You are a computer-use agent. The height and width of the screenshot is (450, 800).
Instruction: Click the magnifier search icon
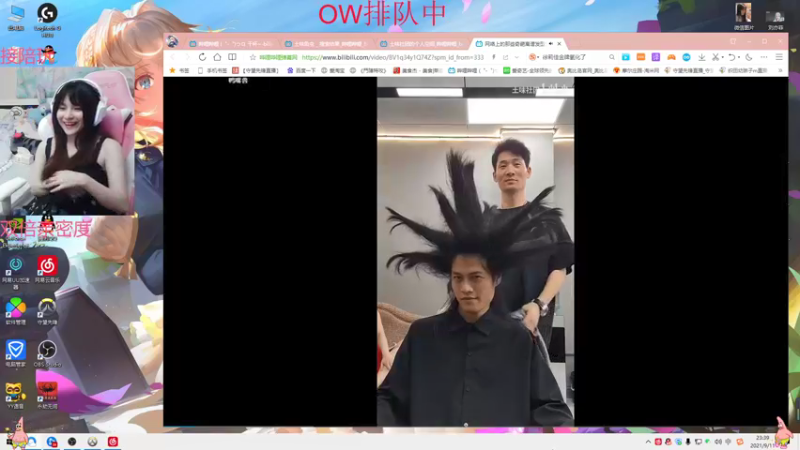(612, 57)
